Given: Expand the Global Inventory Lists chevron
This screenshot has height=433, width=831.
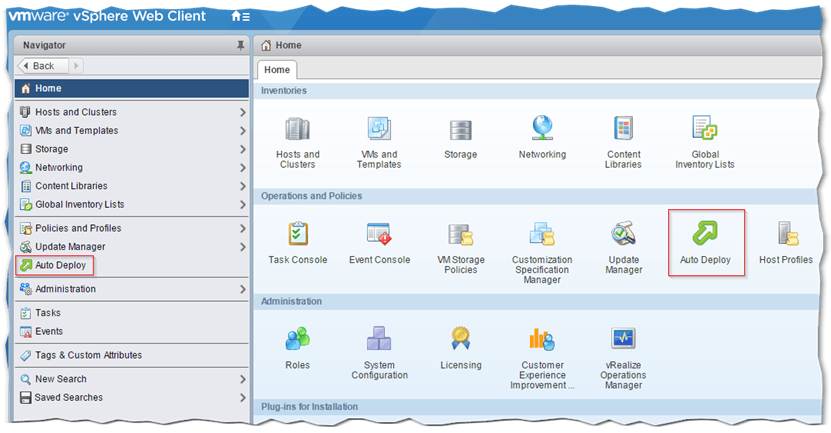Looking at the screenshot, I should pos(242,205).
